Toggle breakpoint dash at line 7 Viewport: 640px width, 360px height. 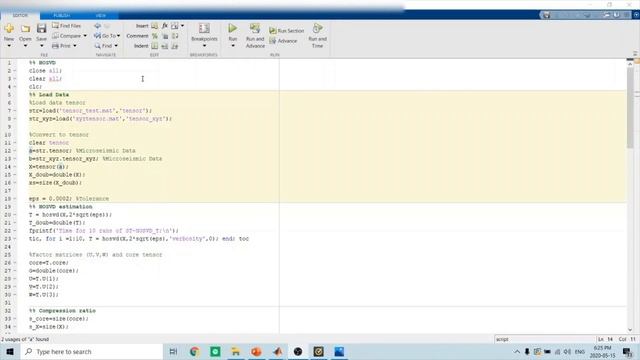coord(16,111)
